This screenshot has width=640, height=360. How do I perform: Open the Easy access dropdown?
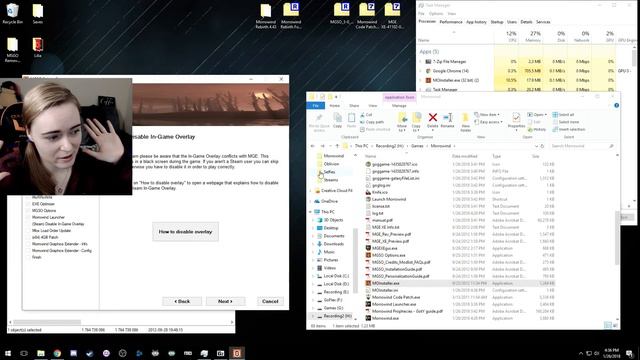pyautogui.click(x=488, y=122)
